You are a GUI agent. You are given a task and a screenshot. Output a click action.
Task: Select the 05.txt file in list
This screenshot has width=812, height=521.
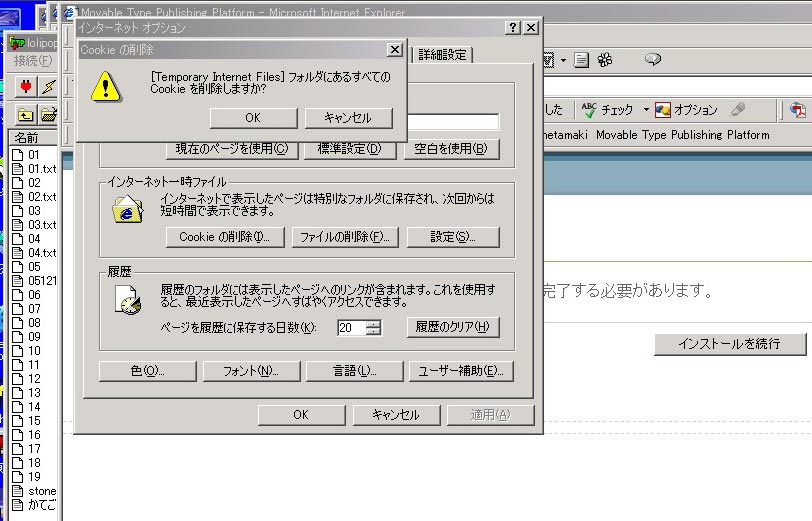[x=42, y=281]
